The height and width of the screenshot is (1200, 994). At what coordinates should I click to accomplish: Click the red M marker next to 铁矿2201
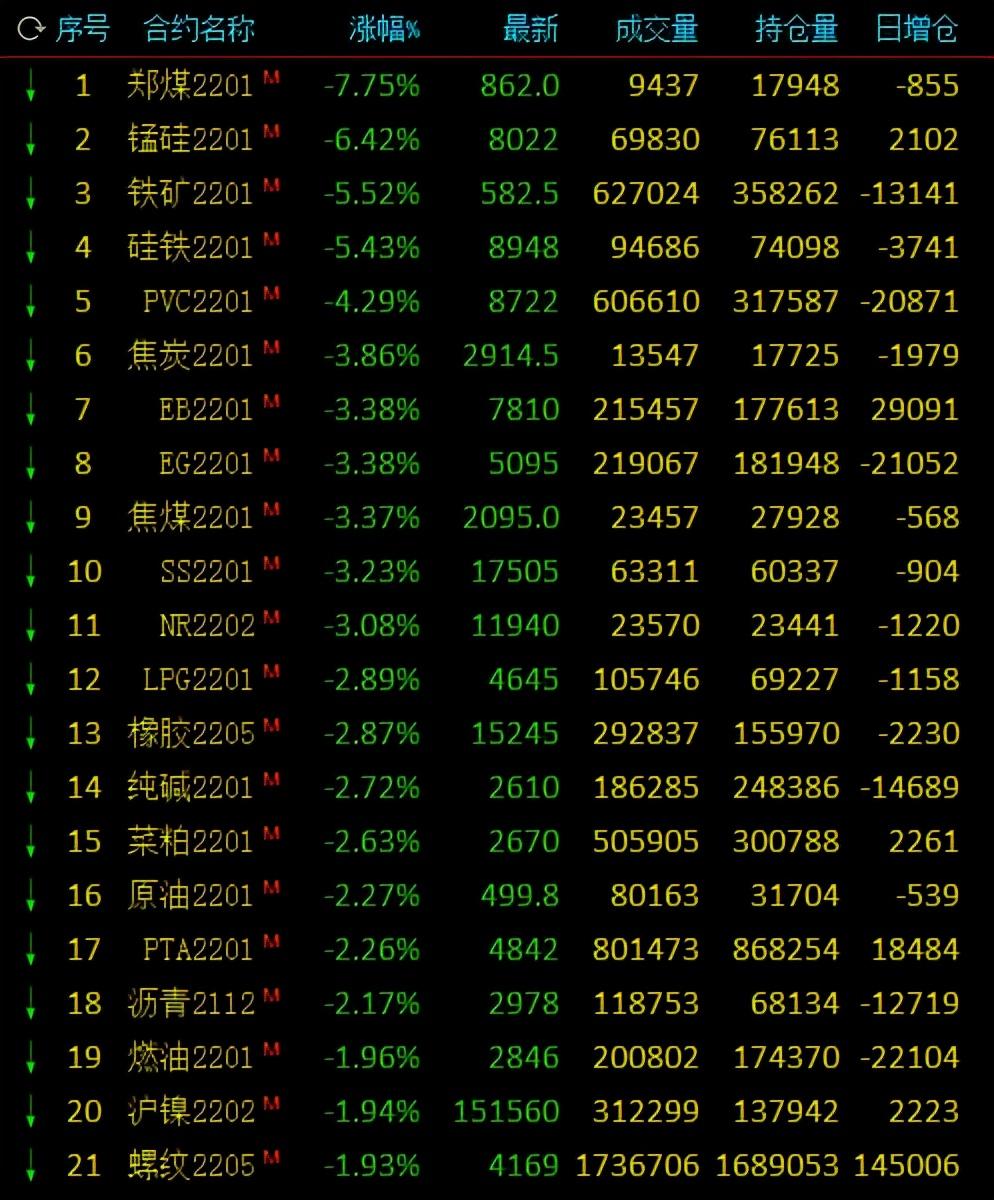point(270,183)
